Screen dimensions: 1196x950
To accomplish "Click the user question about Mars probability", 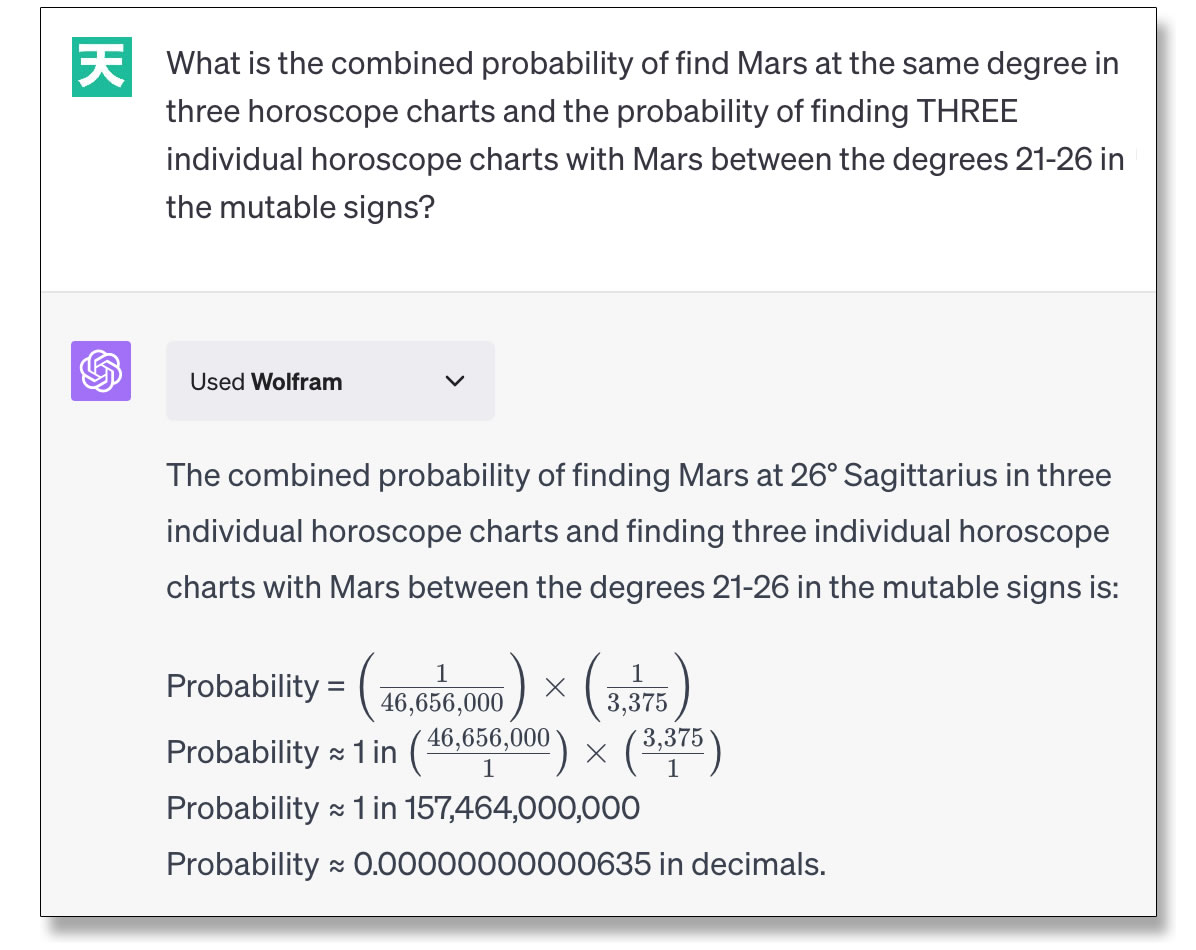I will tap(645, 135).
